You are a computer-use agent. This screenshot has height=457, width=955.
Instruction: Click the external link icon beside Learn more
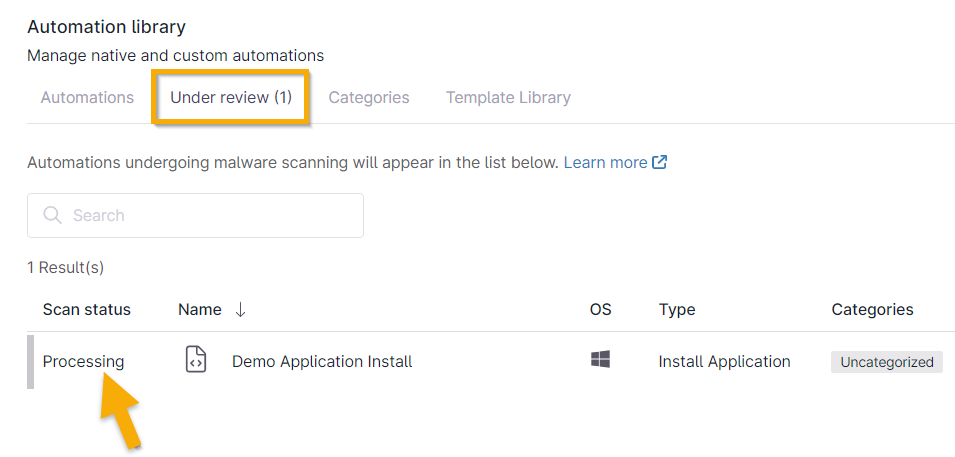click(x=660, y=162)
